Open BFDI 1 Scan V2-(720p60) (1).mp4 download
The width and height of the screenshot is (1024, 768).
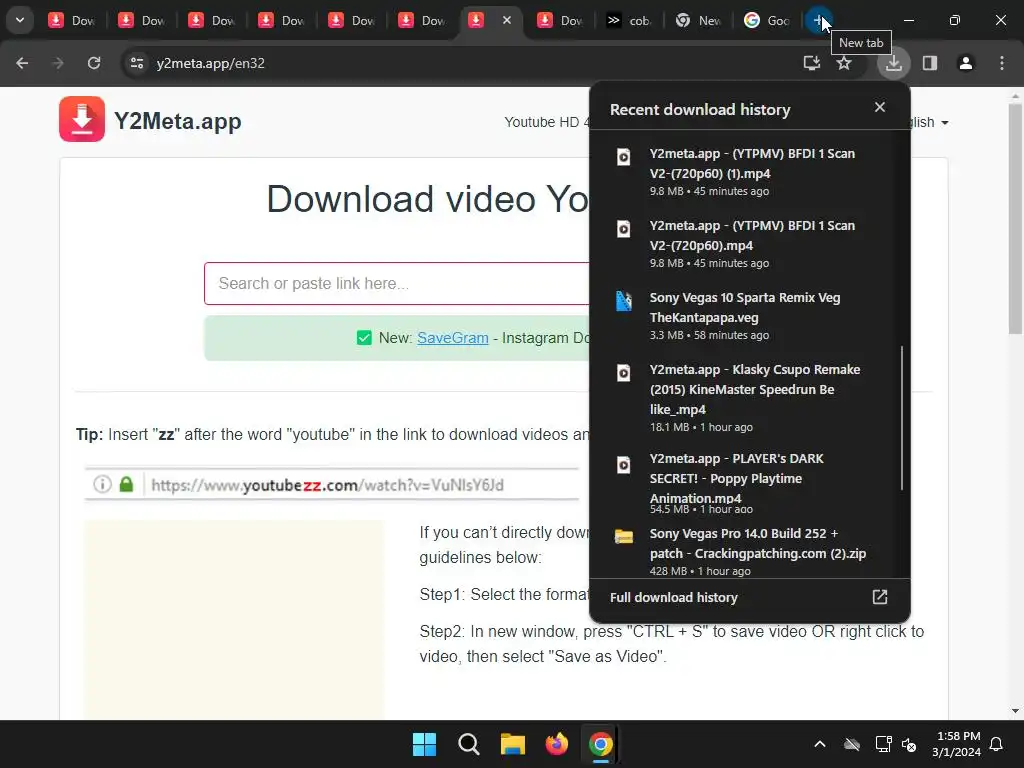pos(749,172)
